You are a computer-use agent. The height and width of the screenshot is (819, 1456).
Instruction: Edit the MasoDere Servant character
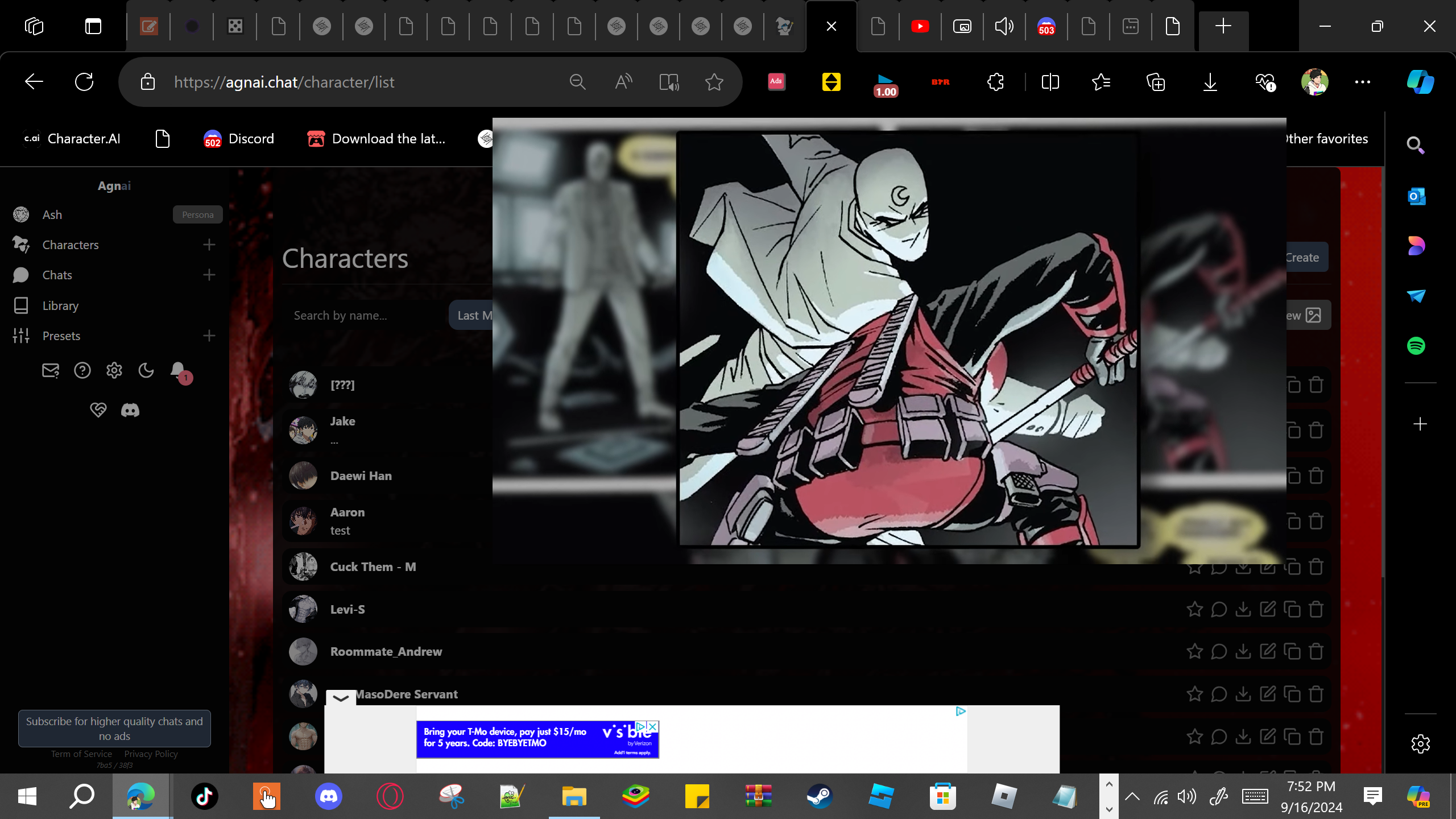1268,694
